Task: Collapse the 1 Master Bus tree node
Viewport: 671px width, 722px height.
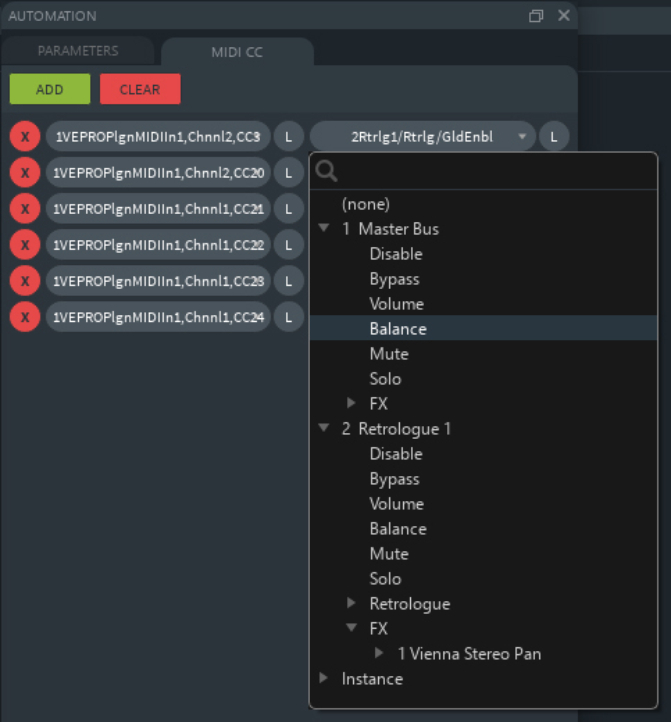Action: 323,228
